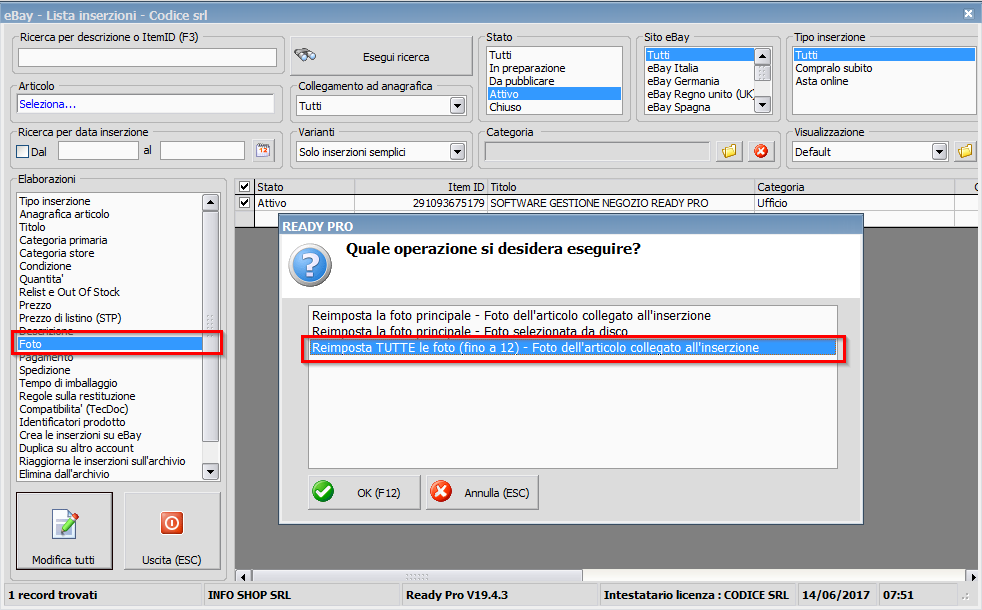Click left arrow of horizontal grid scrollbar
This screenshot has width=982, height=610.
point(243,576)
